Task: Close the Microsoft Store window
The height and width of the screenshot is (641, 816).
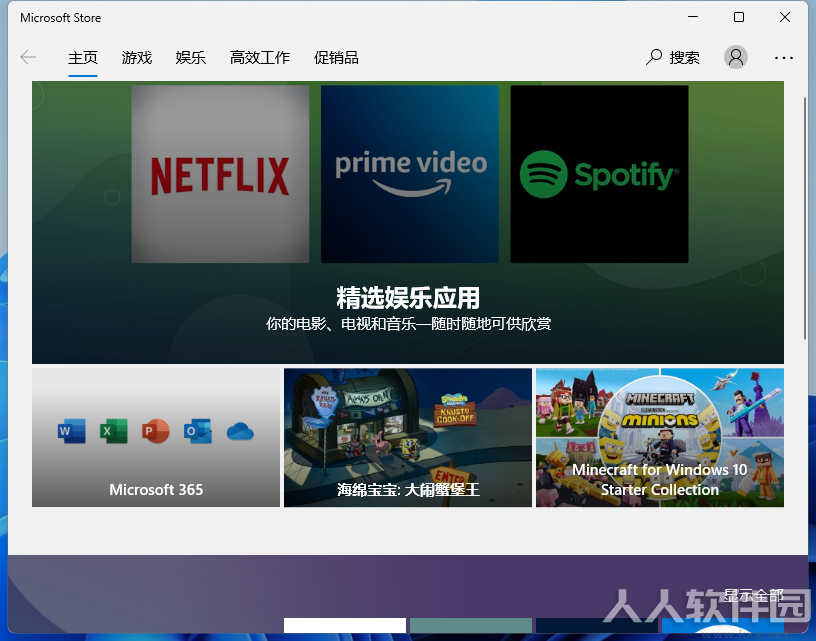Action: (x=785, y=17)
